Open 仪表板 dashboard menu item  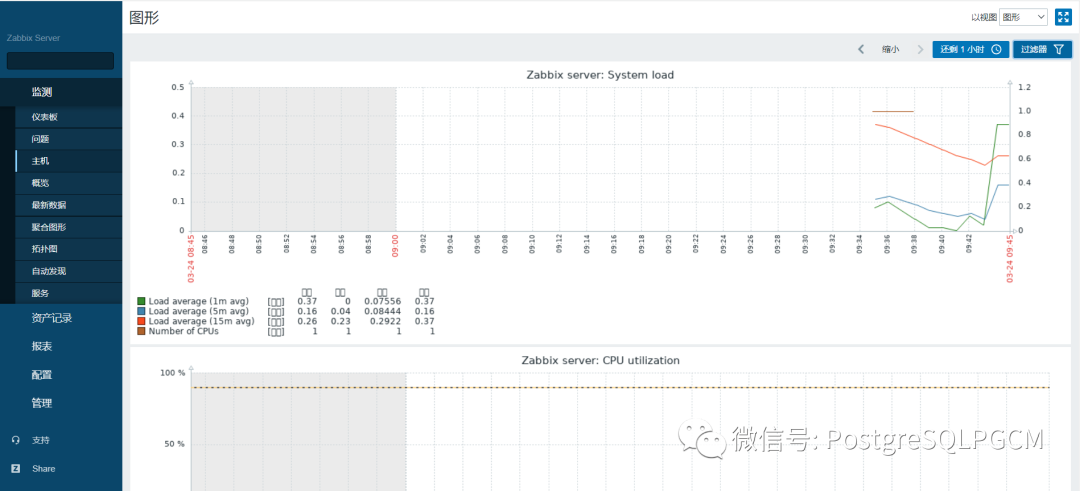point(68,117)
